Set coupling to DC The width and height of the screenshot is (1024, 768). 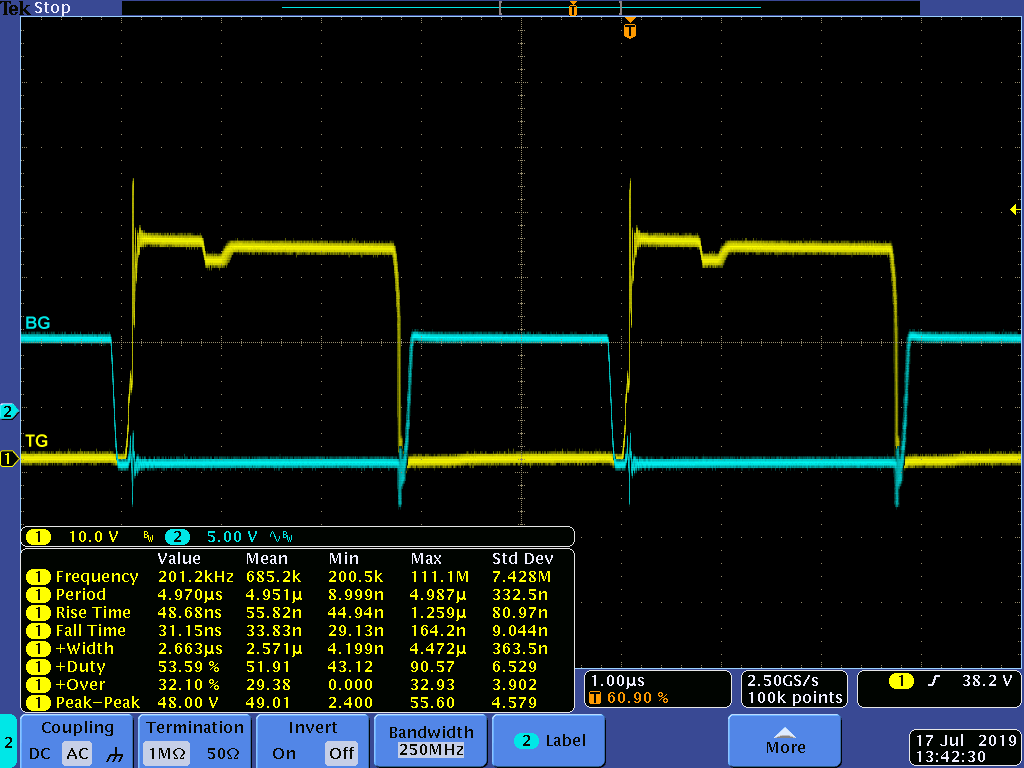click(40, 754)
